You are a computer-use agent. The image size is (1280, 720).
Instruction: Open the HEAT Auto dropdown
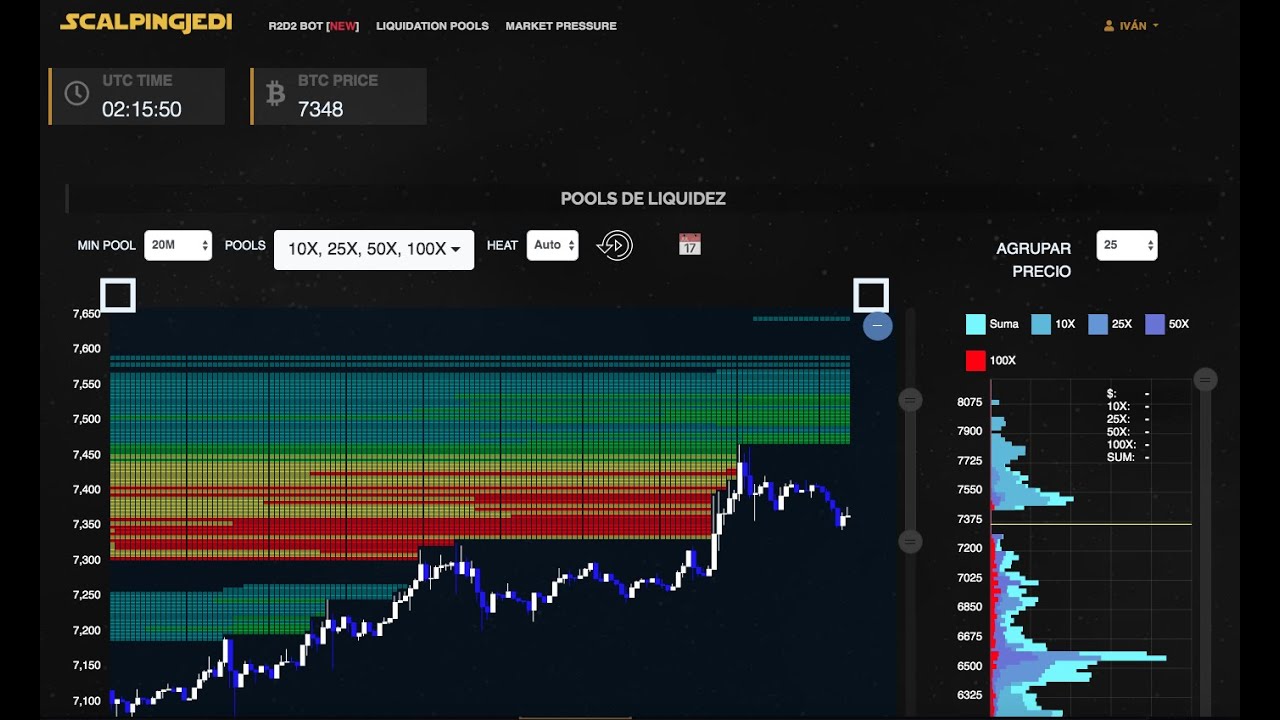click(x=552, y=245)
